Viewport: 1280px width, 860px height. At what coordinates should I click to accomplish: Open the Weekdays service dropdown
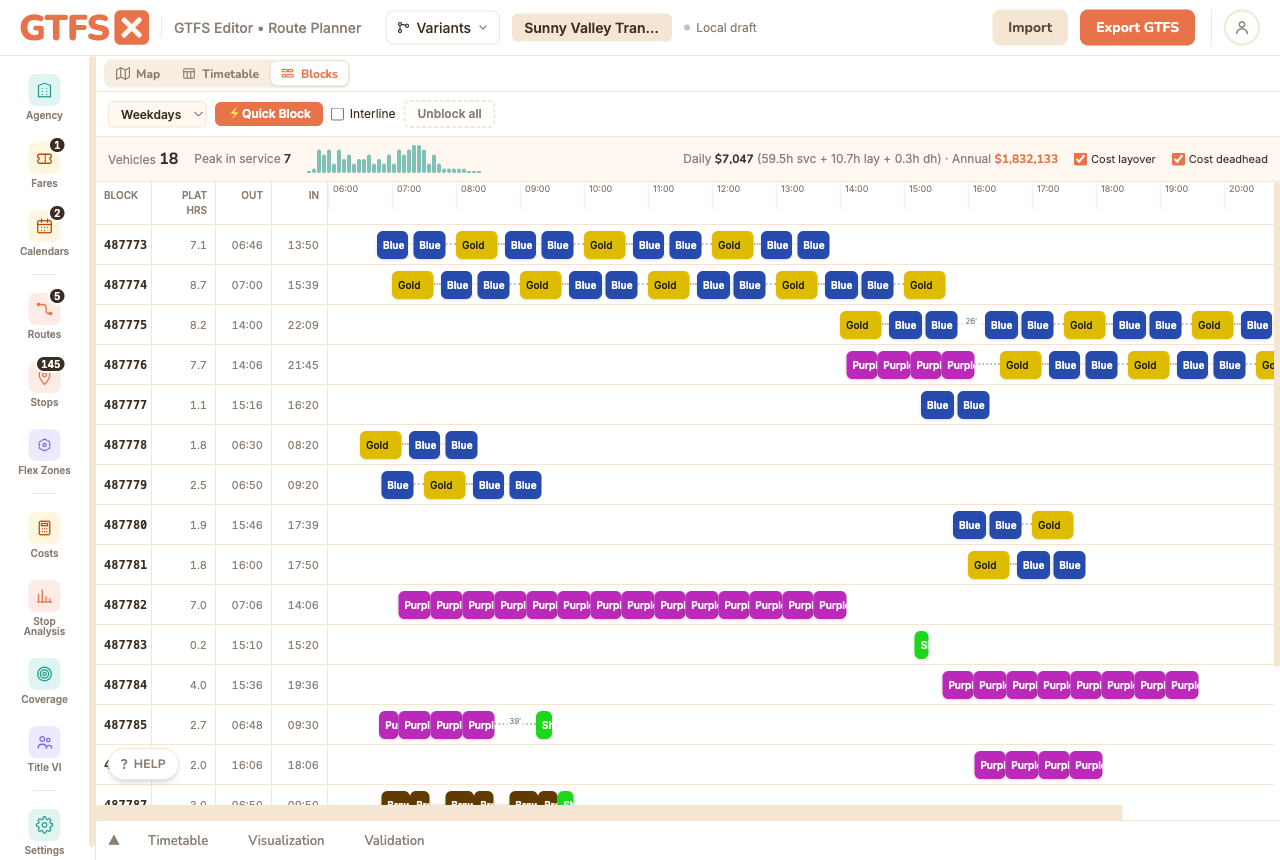pyautogui.click(x=157, y=114)
